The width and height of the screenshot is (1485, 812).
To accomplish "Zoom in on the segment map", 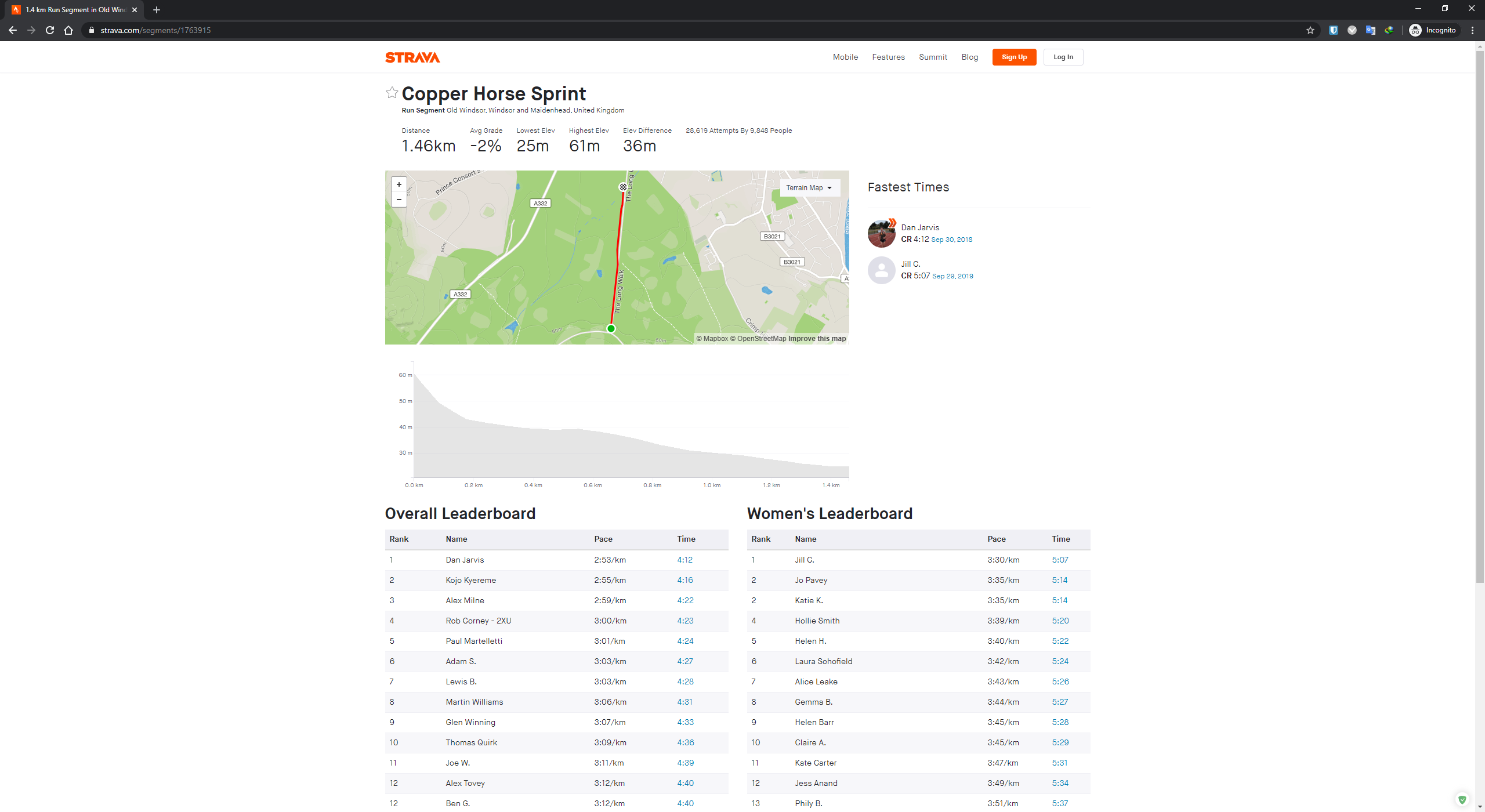I will pos(399,184).
